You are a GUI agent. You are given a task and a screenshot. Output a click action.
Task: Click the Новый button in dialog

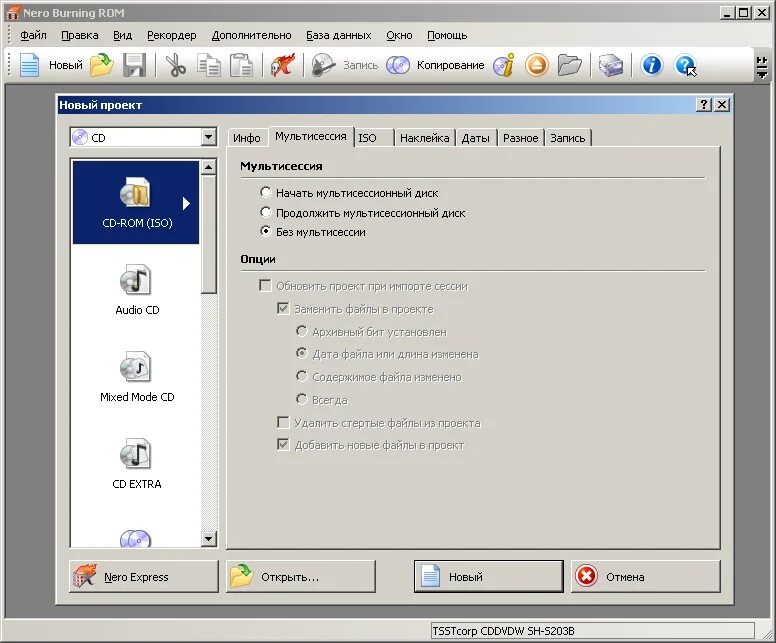(x=488, y=576)
